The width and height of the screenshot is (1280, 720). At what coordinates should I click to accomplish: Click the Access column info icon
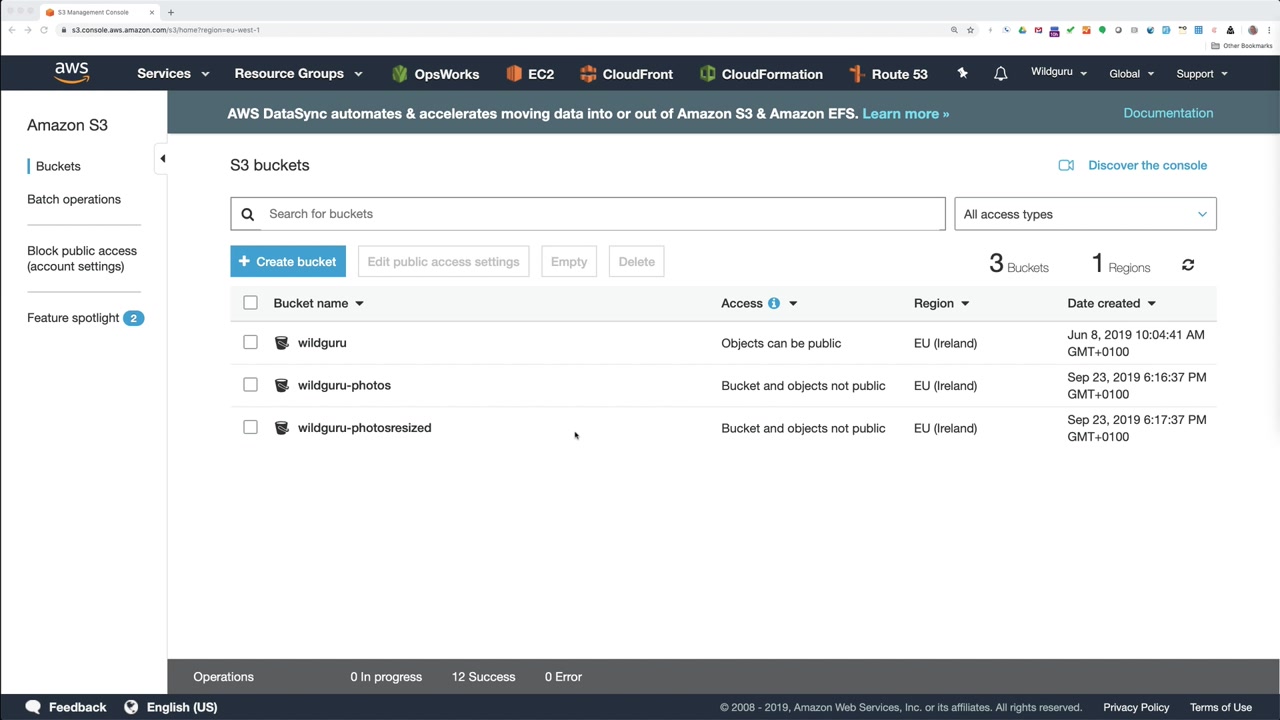pos(774,303)
